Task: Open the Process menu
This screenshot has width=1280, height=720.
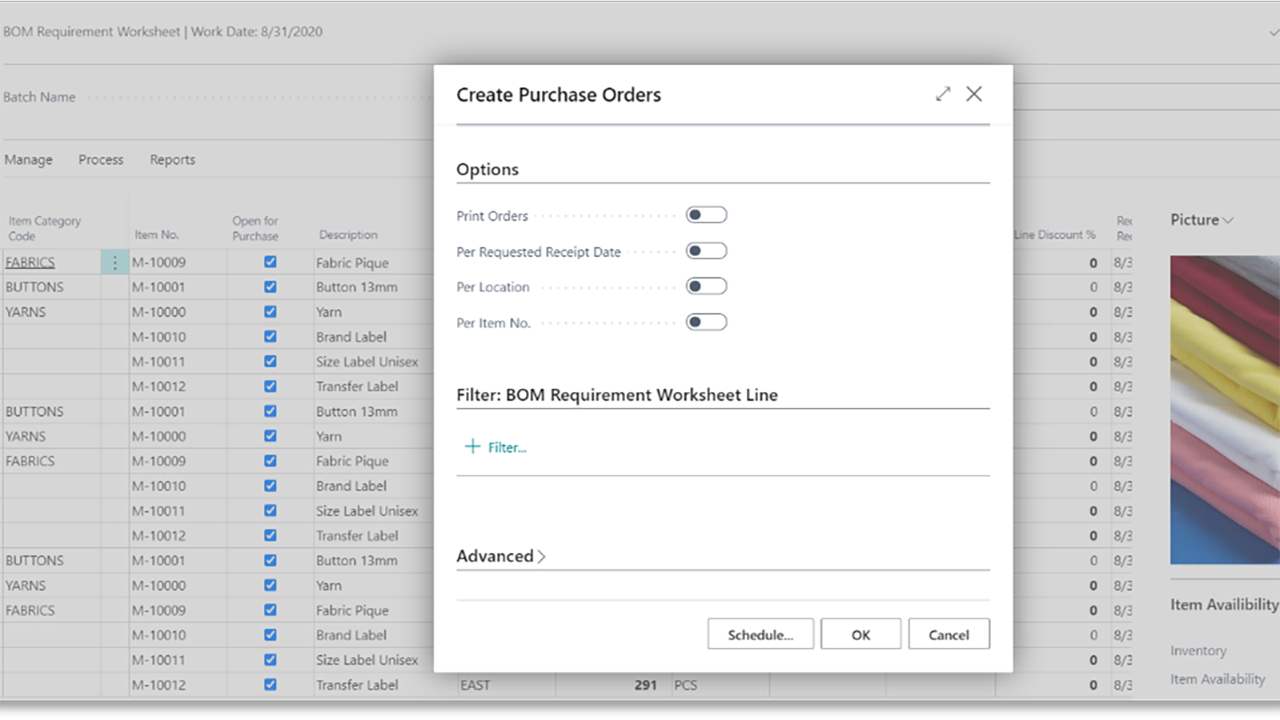Action: click(x=101, y=160)
